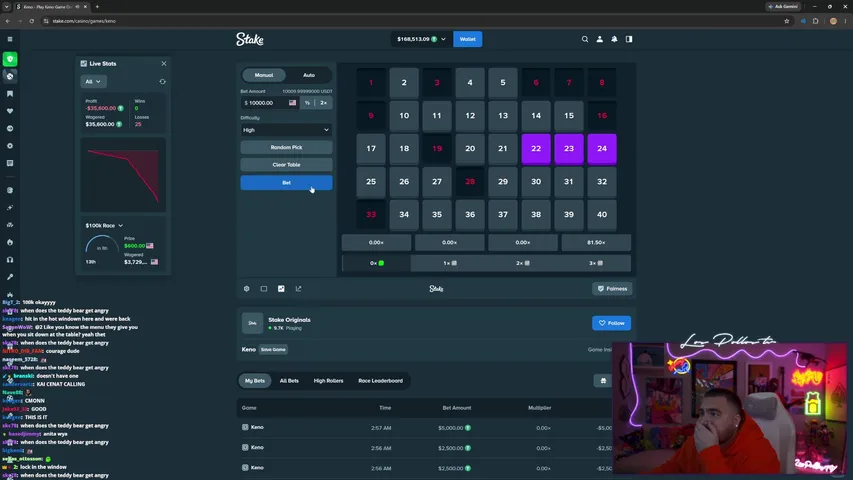Open the search icon in header

pos(585,39)
